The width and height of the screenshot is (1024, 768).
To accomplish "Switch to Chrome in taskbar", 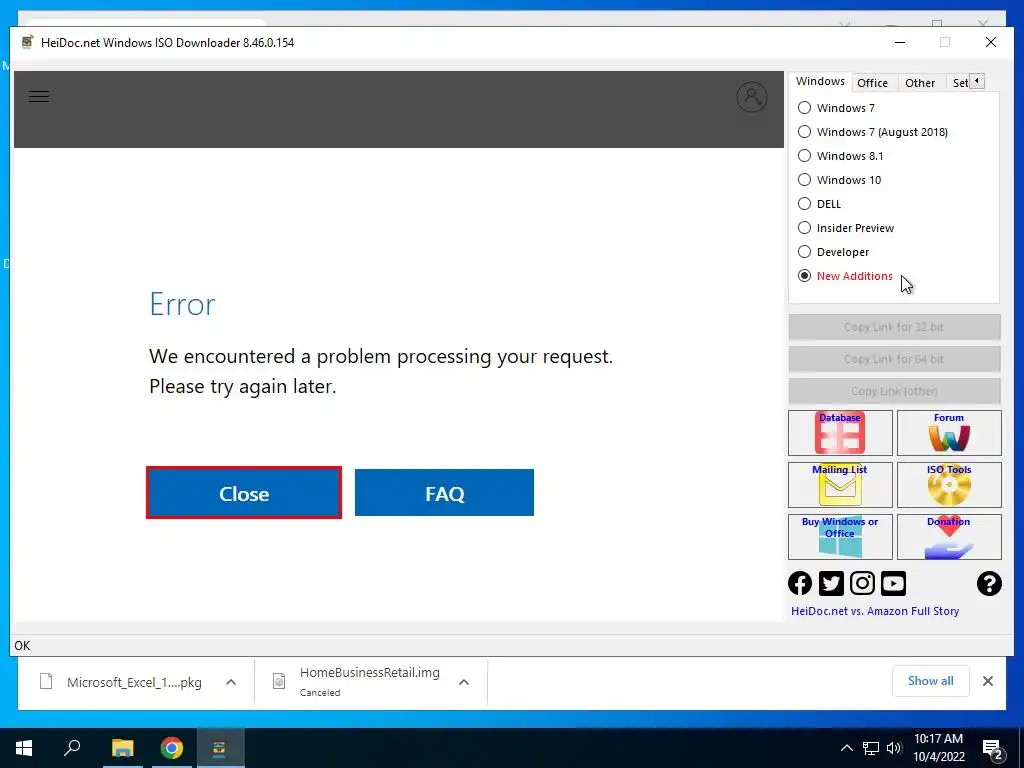I will pos(172,748).
